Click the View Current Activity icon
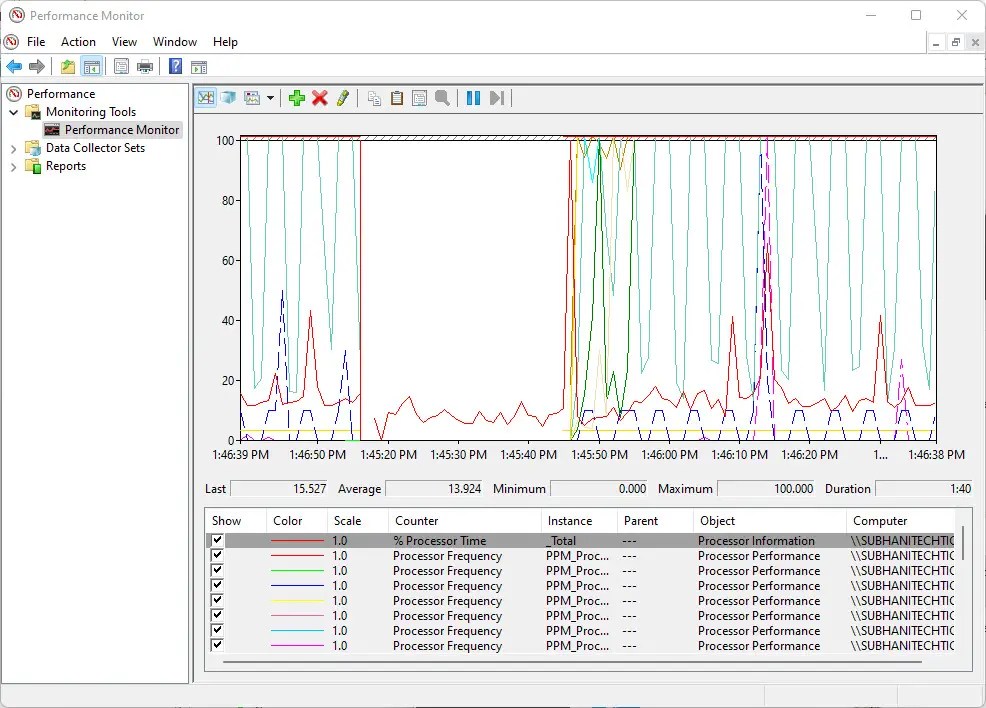 tap(206, 98)
